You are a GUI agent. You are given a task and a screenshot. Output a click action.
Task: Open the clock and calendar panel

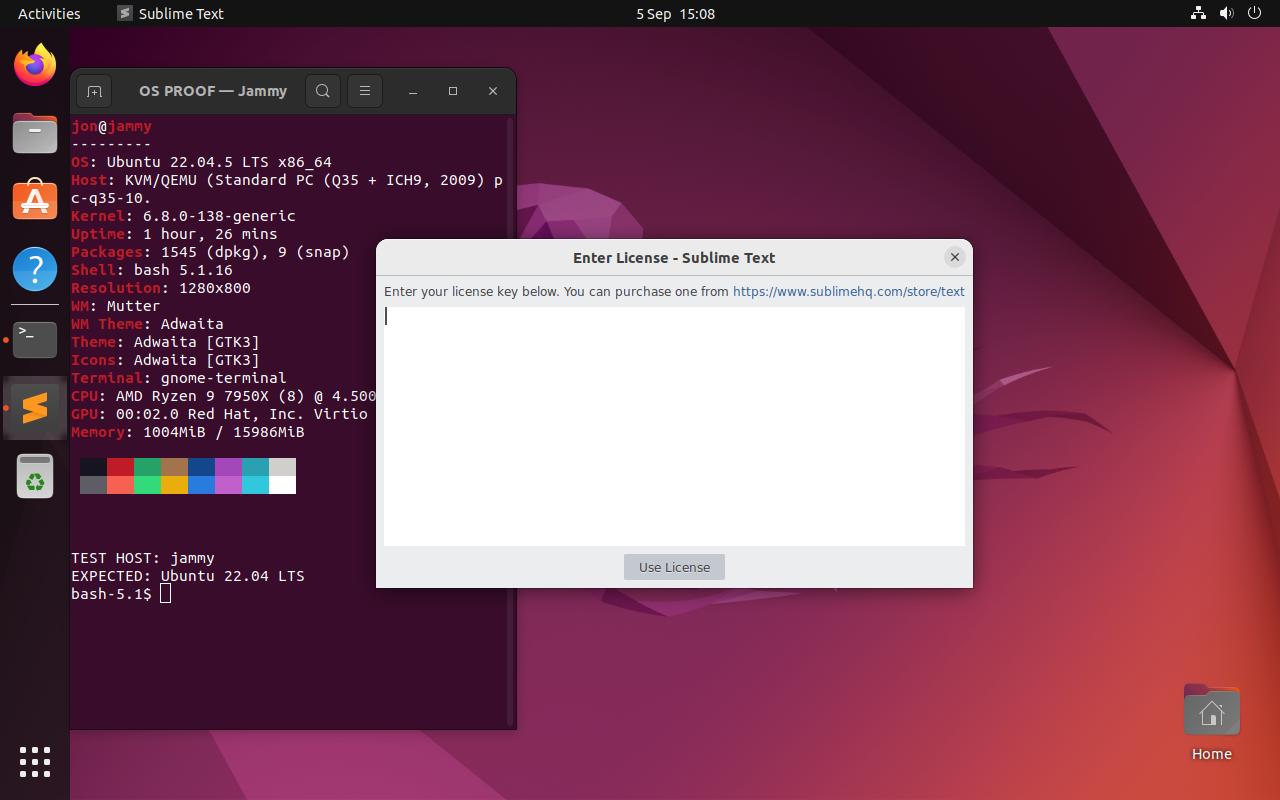click(x=675, y=14)
